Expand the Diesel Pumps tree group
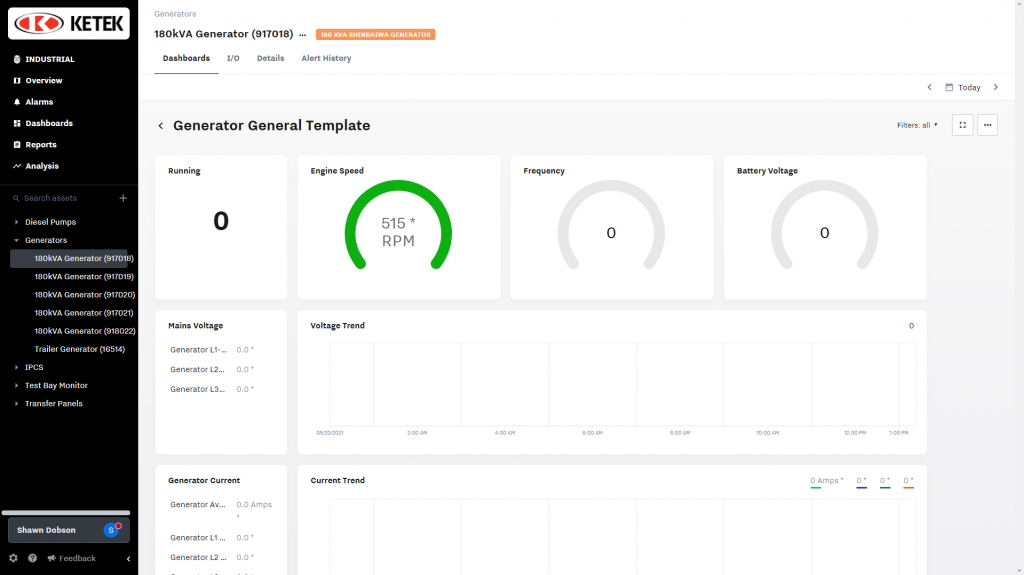Screen dimensions: 1024x575 click(x=16, y=222)
